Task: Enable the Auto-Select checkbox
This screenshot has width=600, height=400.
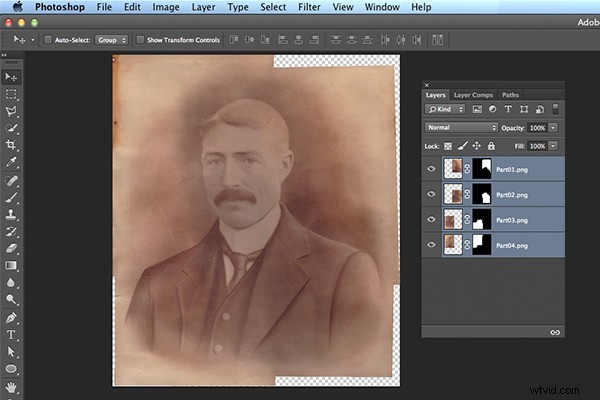Action: click(50, 40)
